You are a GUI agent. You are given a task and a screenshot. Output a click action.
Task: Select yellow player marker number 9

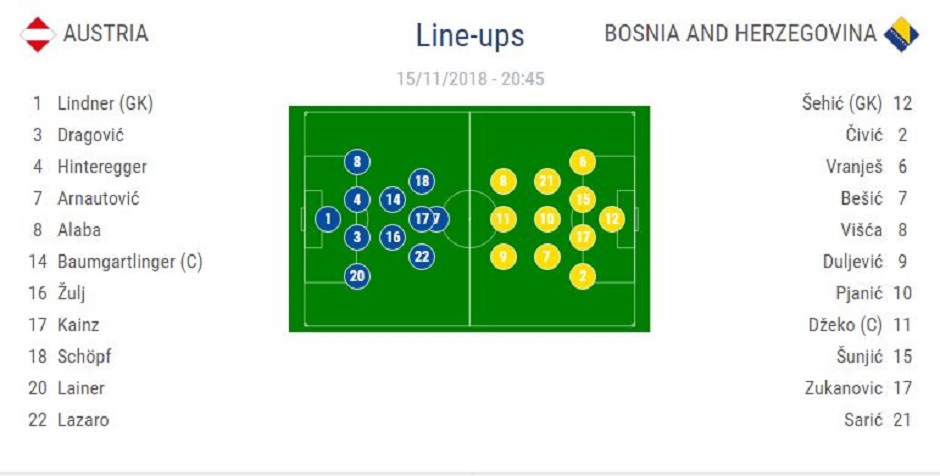pyautogui.click(x=504, y=256)
